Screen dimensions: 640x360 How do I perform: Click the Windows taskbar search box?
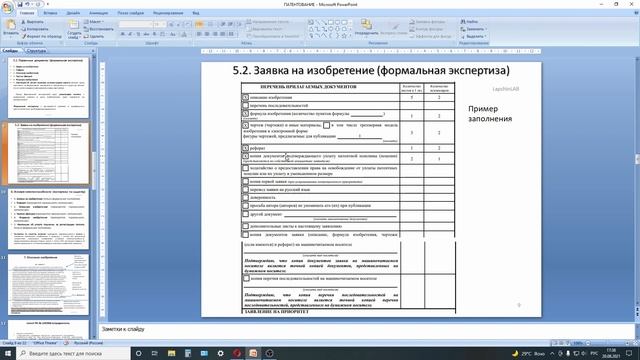click(73, 353)
